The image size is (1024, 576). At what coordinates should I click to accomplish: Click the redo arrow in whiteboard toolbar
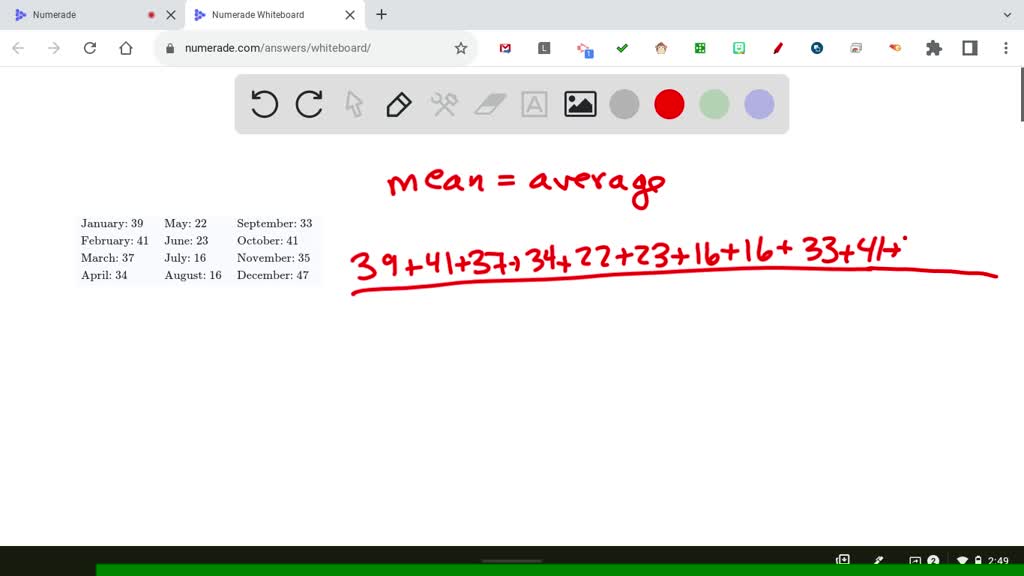coord(309,104)
